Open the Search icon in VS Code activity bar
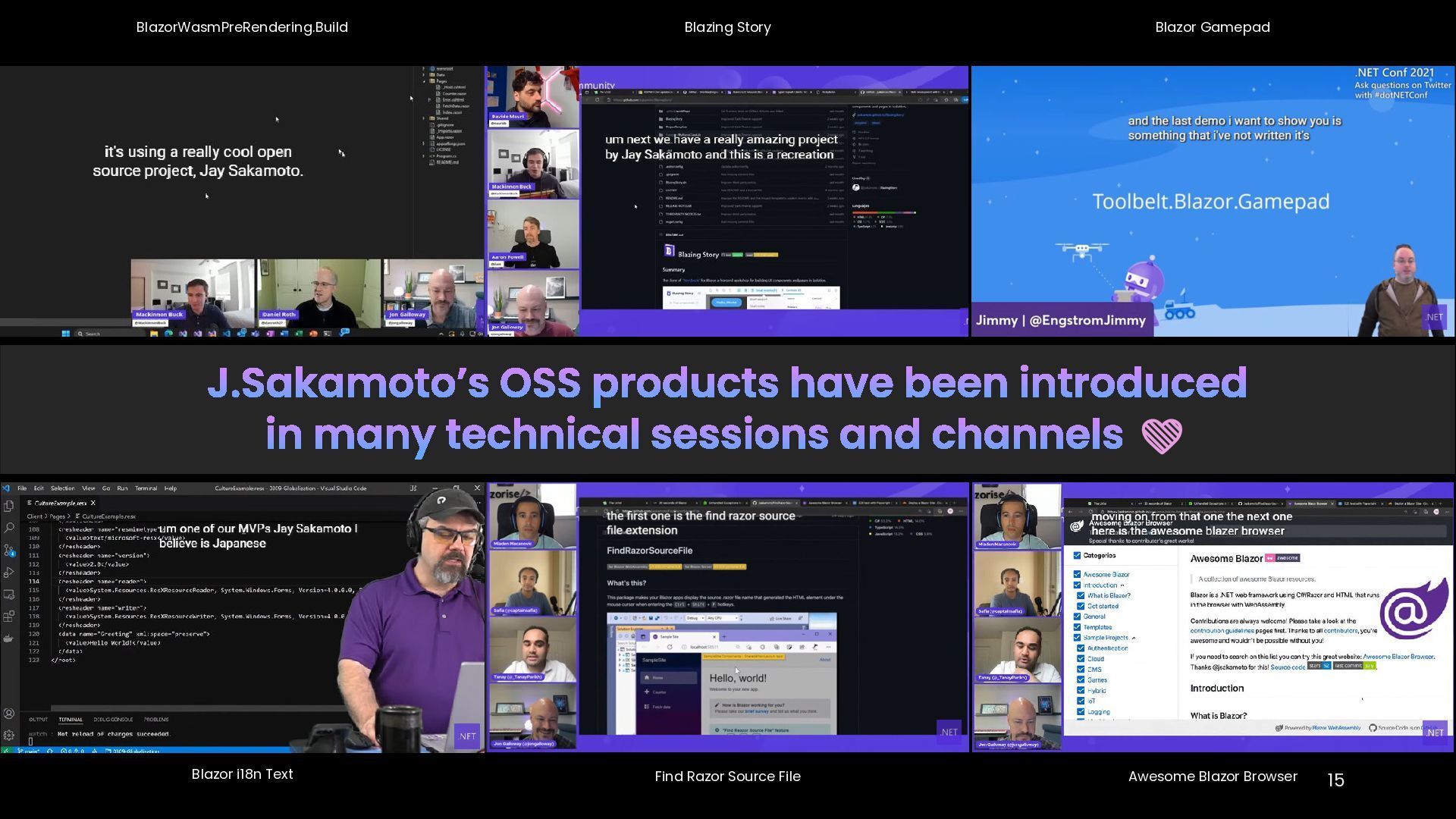 [9, 527]
